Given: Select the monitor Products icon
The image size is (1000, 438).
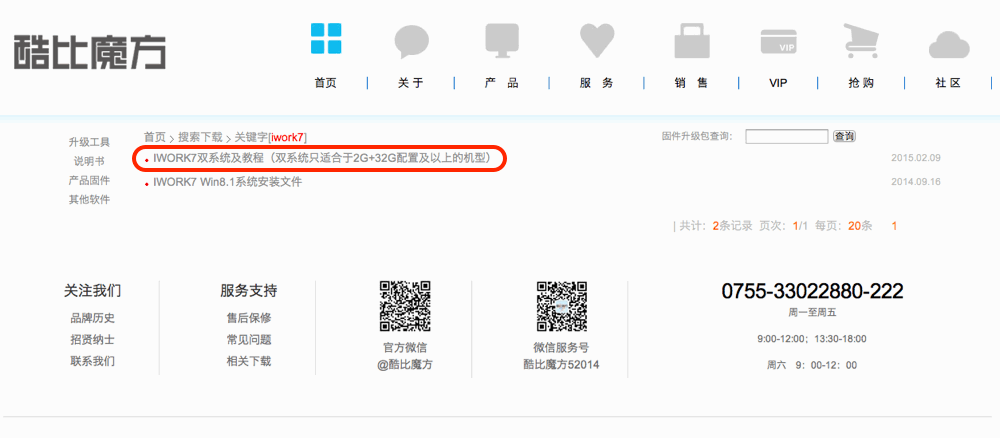Looking at the screenshot, I should click(502, 41).
